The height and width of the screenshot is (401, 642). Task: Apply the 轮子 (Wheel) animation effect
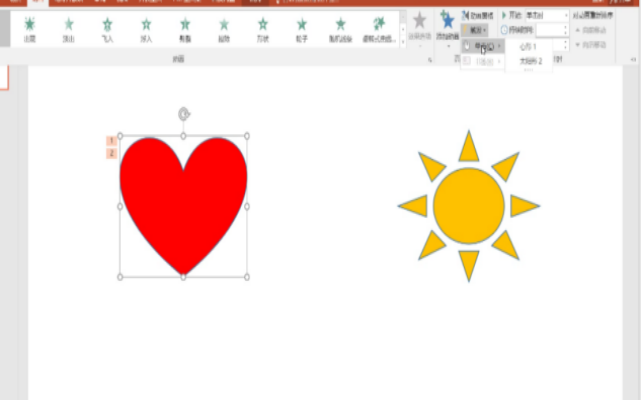point(302,29)
